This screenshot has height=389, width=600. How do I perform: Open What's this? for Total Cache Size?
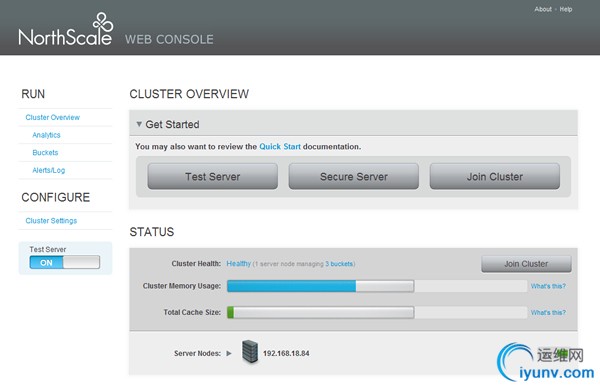coord(548,313)
